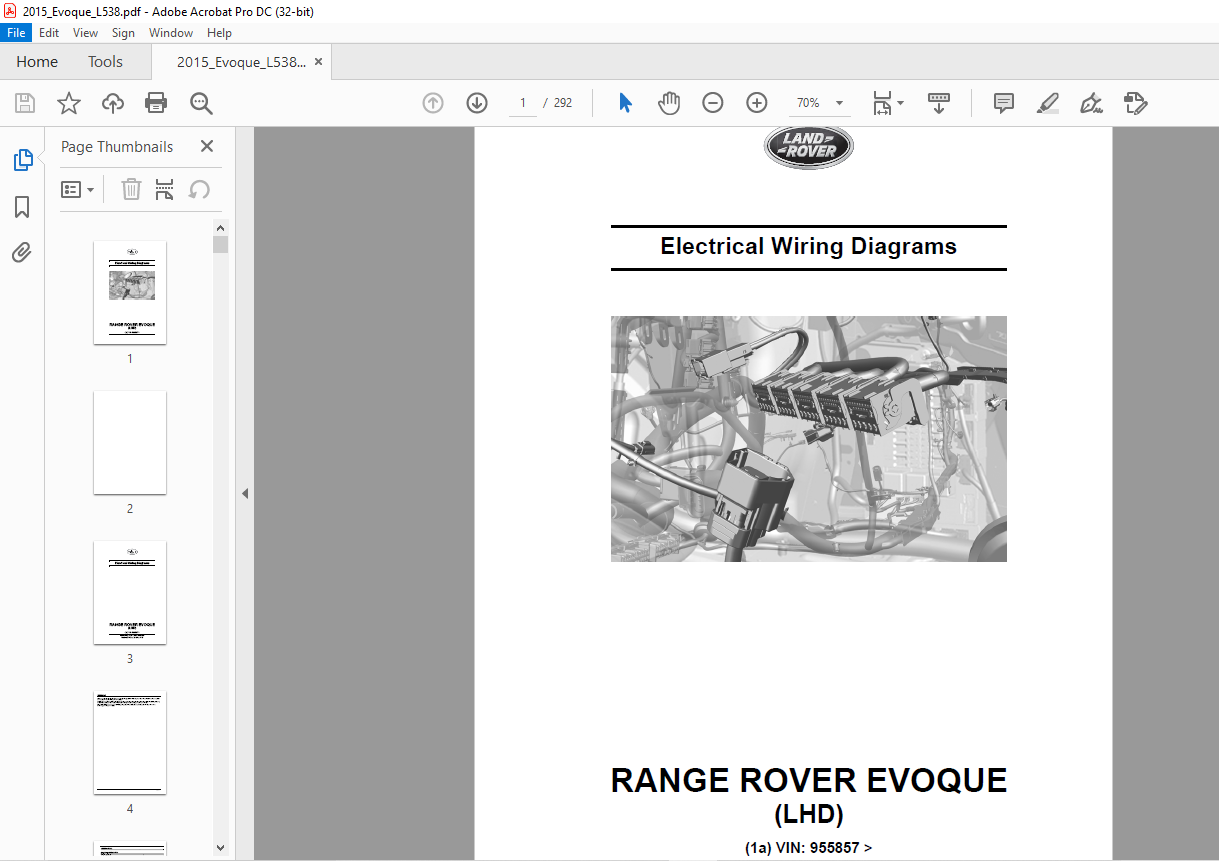The height and width of the screenshot is (861, 1219).
Task: Click the Save file icon
Action: 25,103
